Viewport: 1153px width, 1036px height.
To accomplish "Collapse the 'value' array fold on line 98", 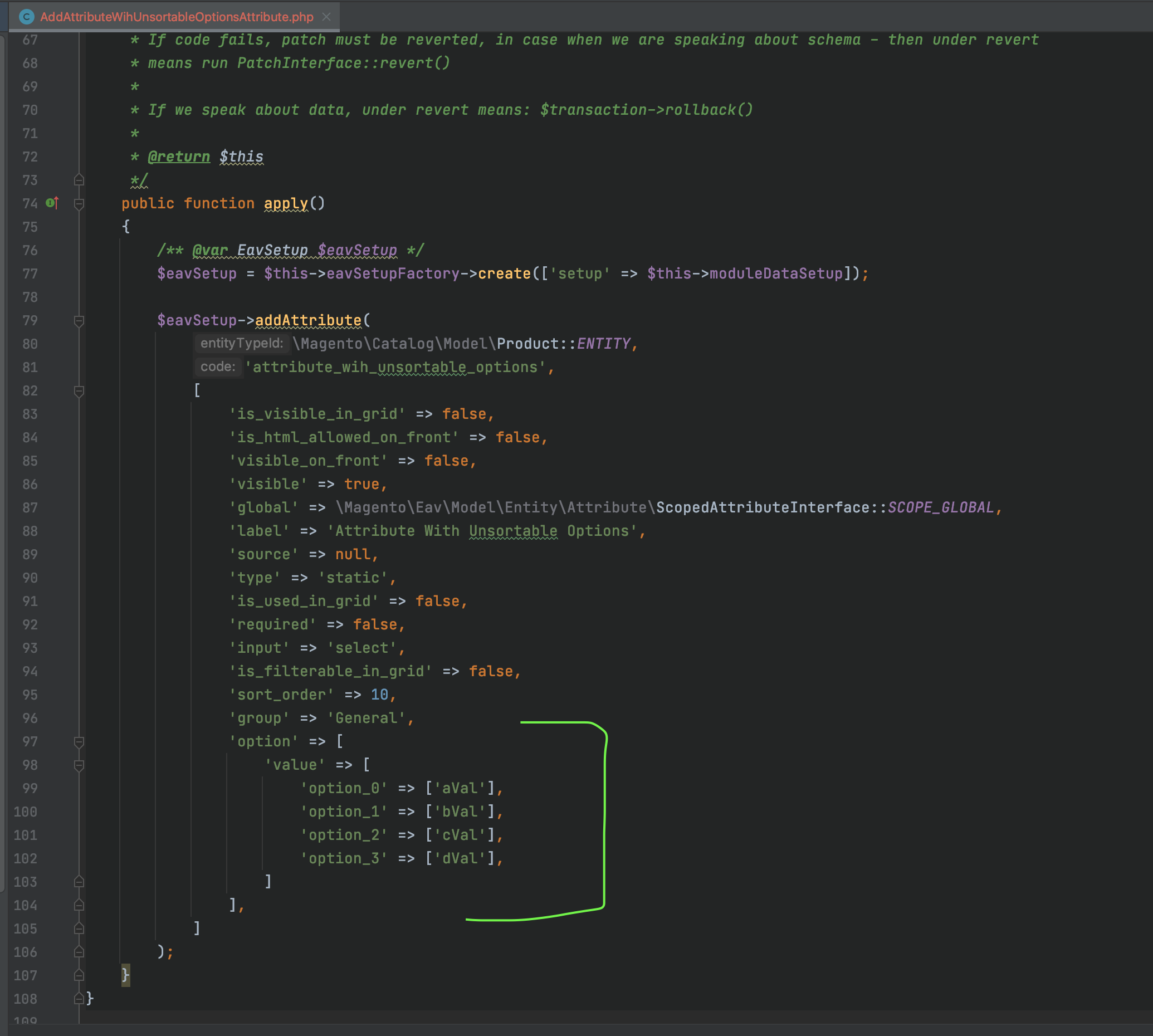I will (x=79, y=765).
